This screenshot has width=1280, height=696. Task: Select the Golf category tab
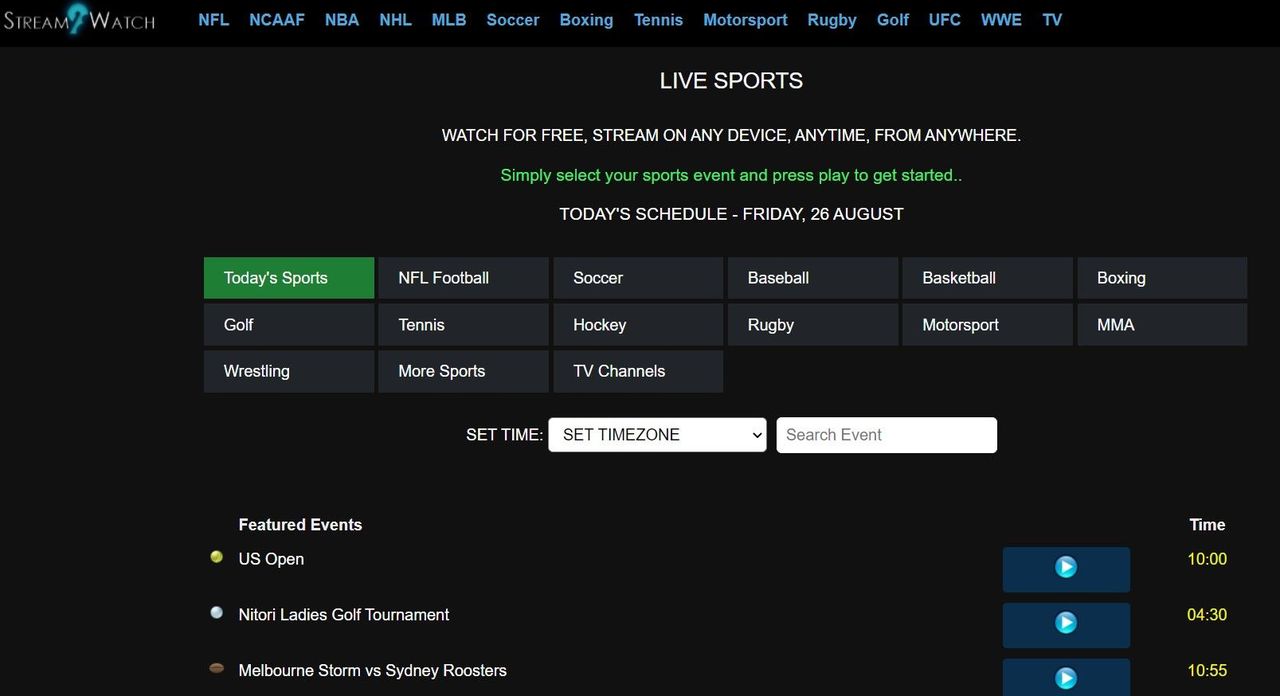[289, 325]
